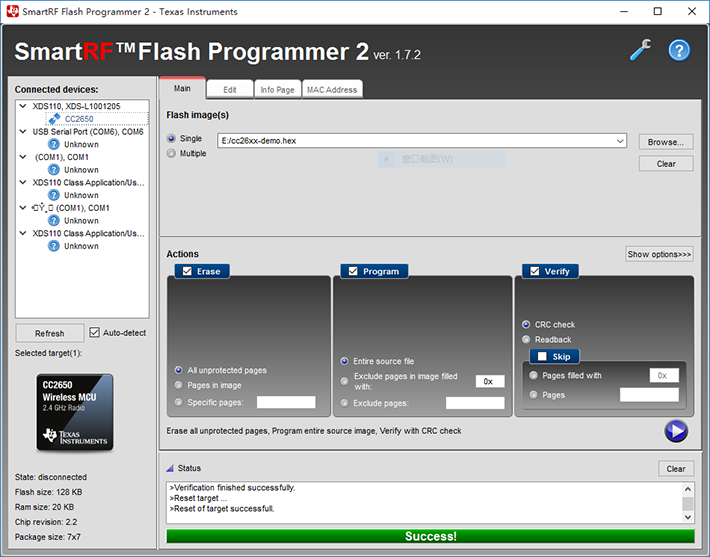Enable the Skip checkbox
This screenshot has height=557, width=710.
click(542, 356)
